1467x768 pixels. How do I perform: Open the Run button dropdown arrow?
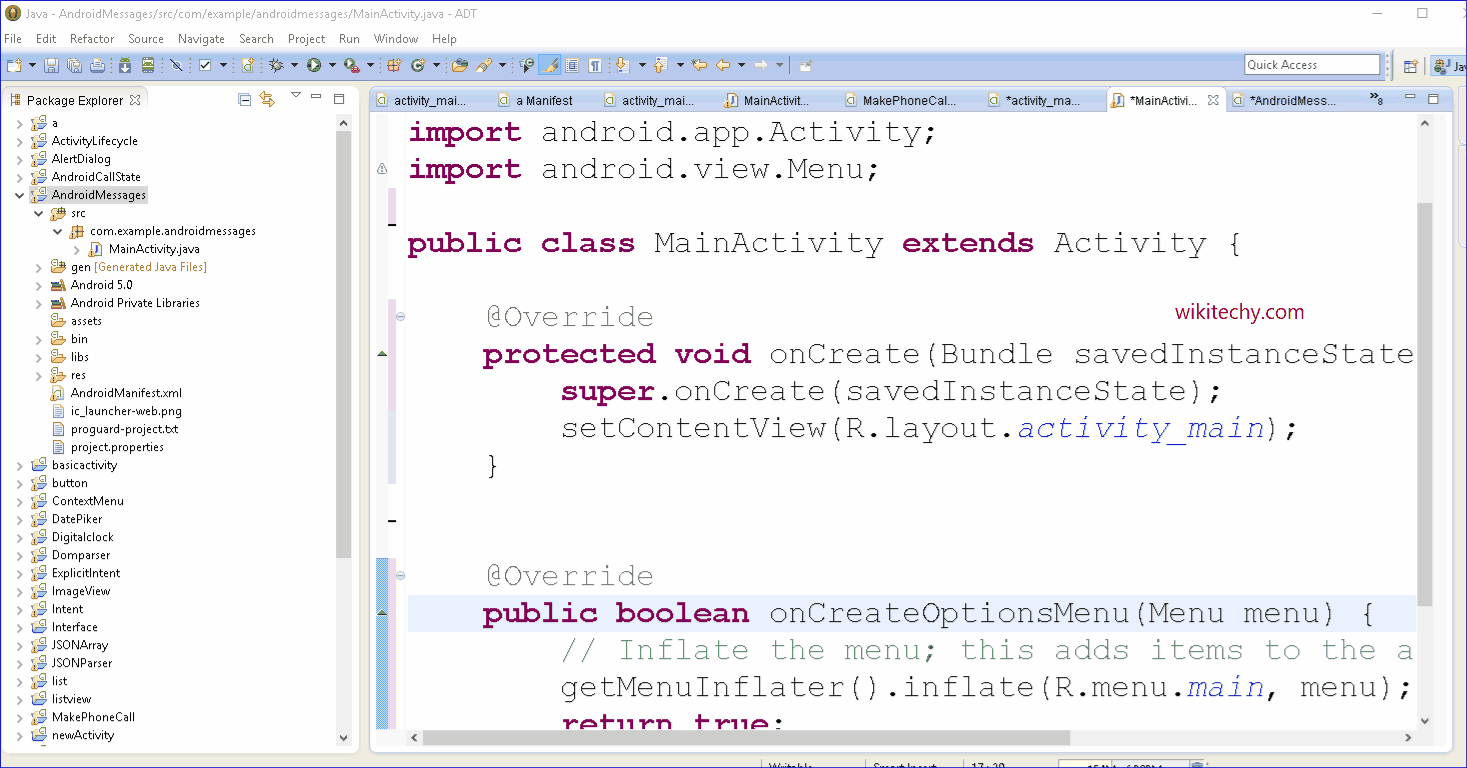[x=331, y=65]
